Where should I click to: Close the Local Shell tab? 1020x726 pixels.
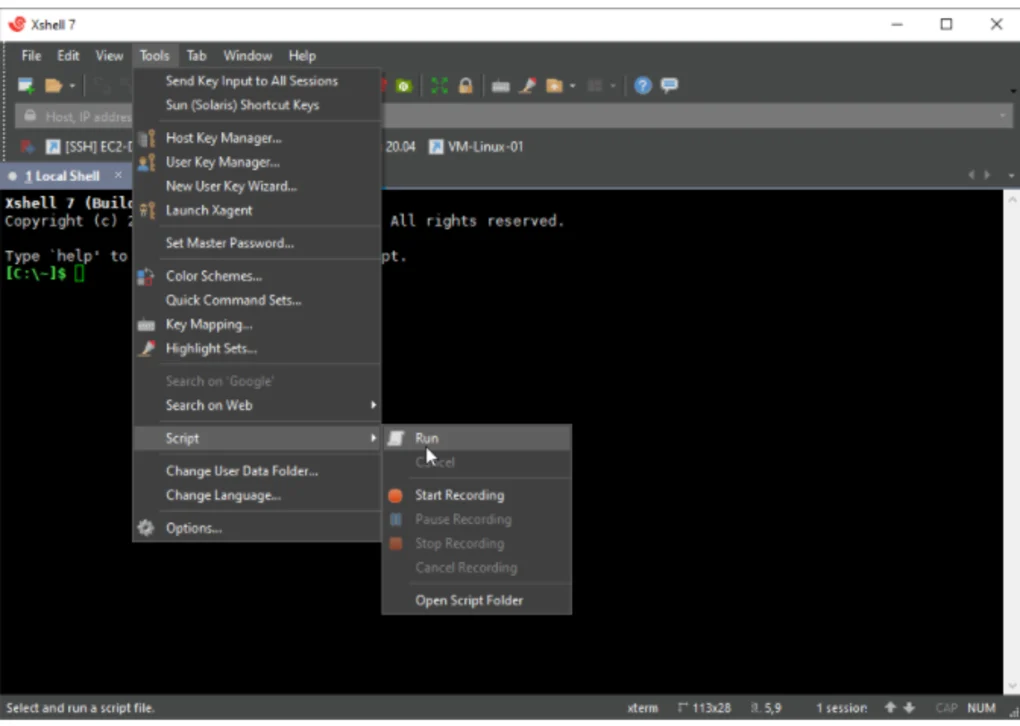coord(117,175)
